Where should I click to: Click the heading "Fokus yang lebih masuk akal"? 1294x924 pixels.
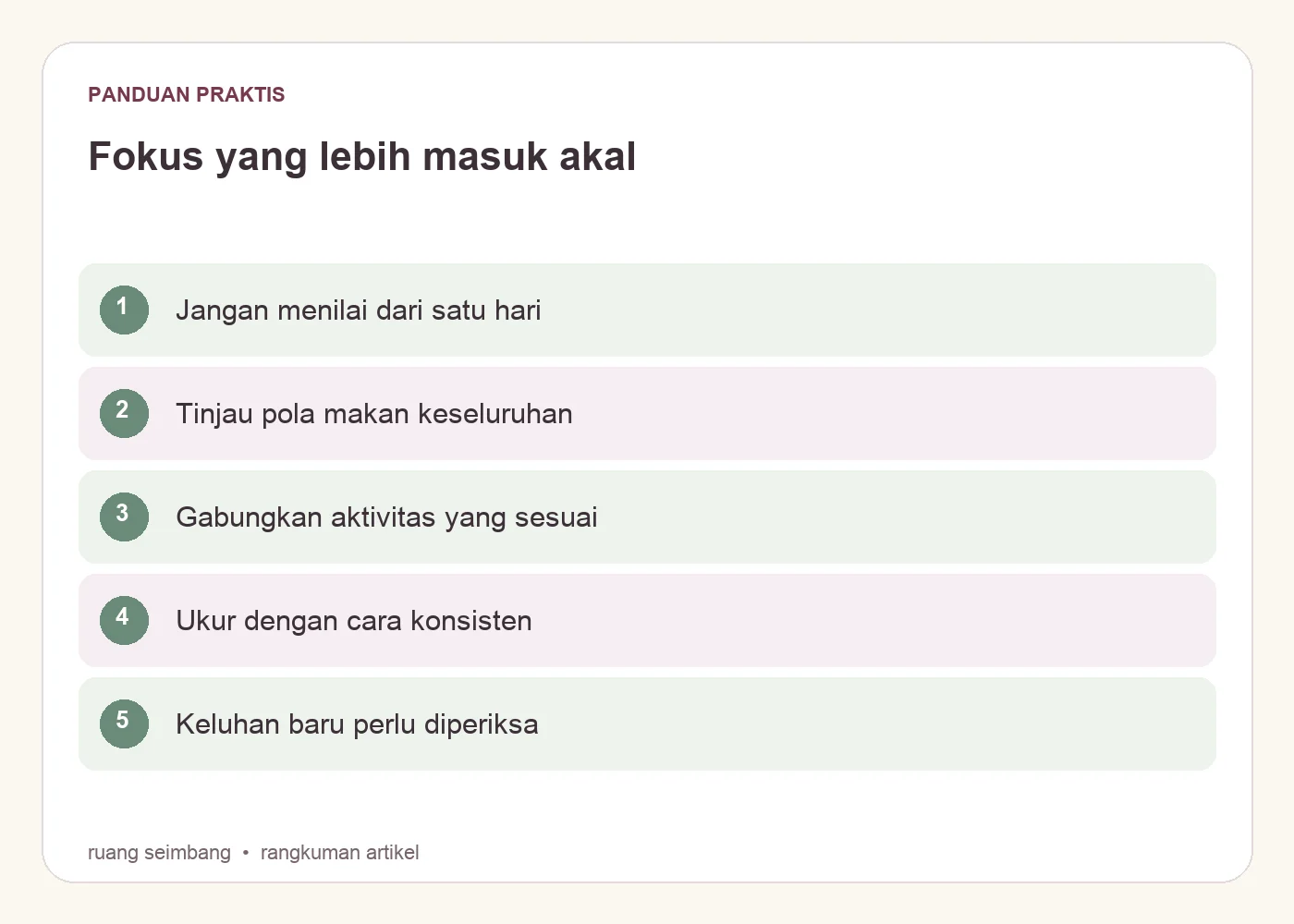362,156
